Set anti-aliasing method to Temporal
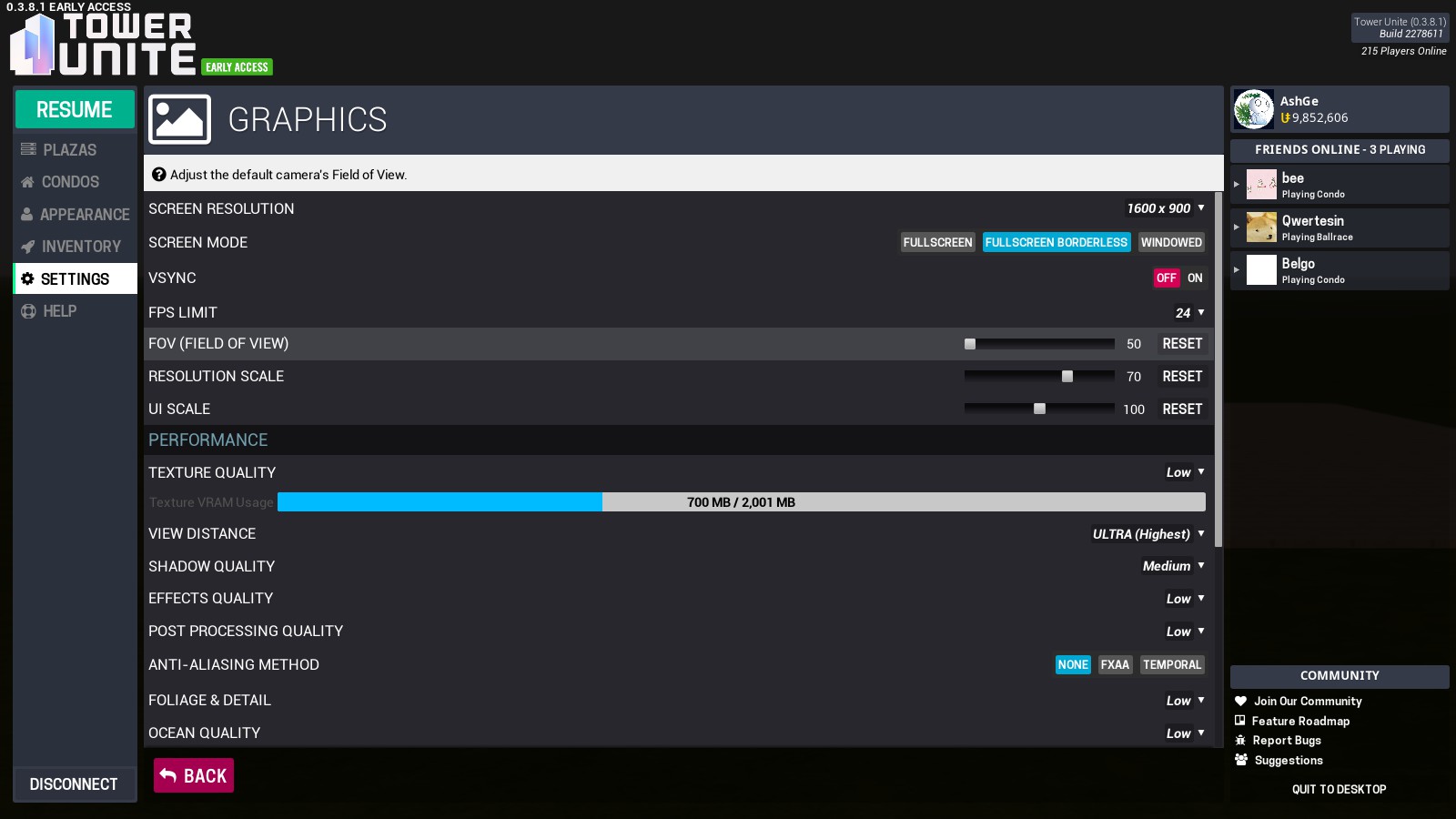 click(x=1172, y=665)
